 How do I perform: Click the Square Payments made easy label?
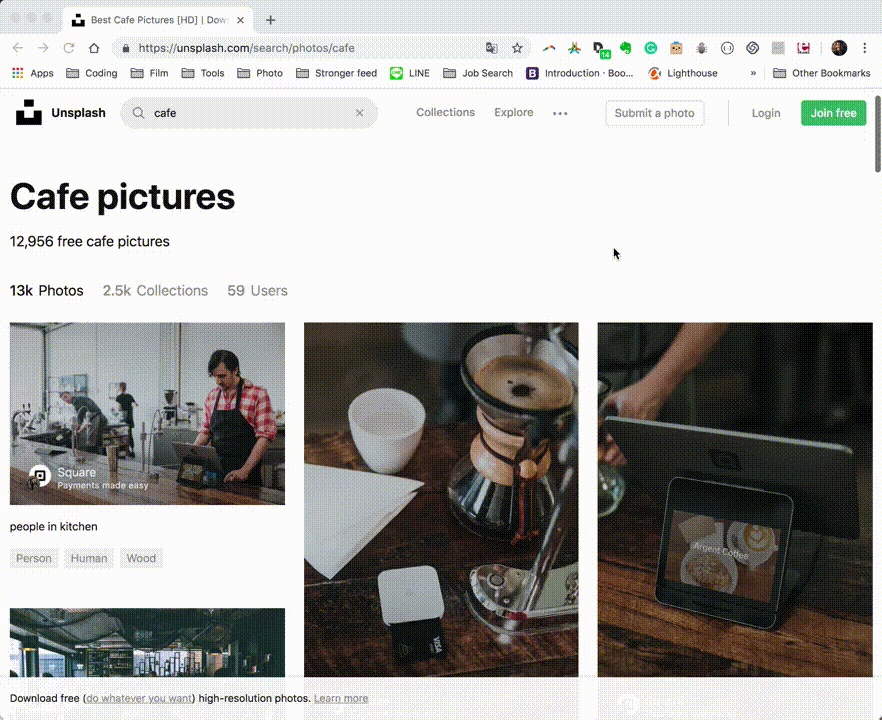(x=102, y=478)
